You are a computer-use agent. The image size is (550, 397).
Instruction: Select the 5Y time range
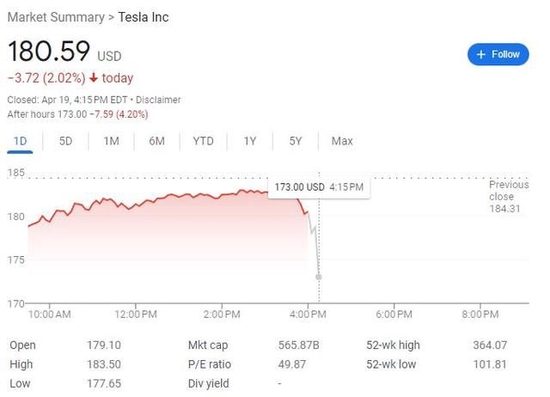click(295, 141)
